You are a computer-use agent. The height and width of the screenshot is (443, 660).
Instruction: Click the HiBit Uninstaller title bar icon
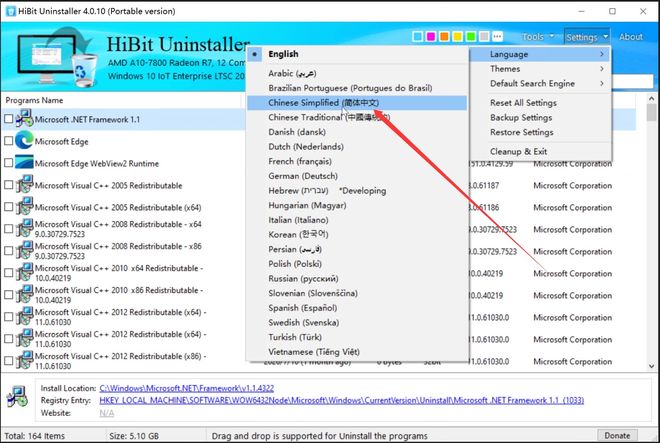(x=11, y=11)
